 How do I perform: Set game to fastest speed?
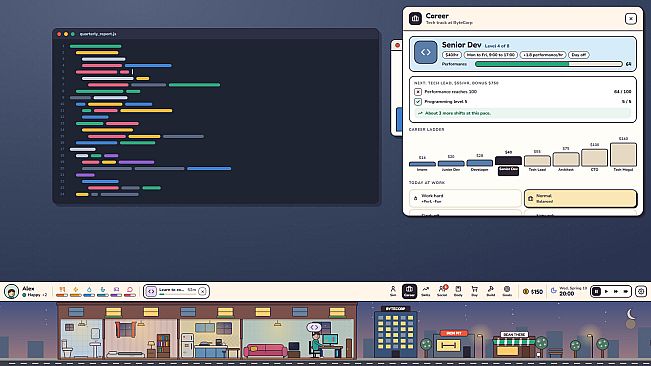click(626, 291)
